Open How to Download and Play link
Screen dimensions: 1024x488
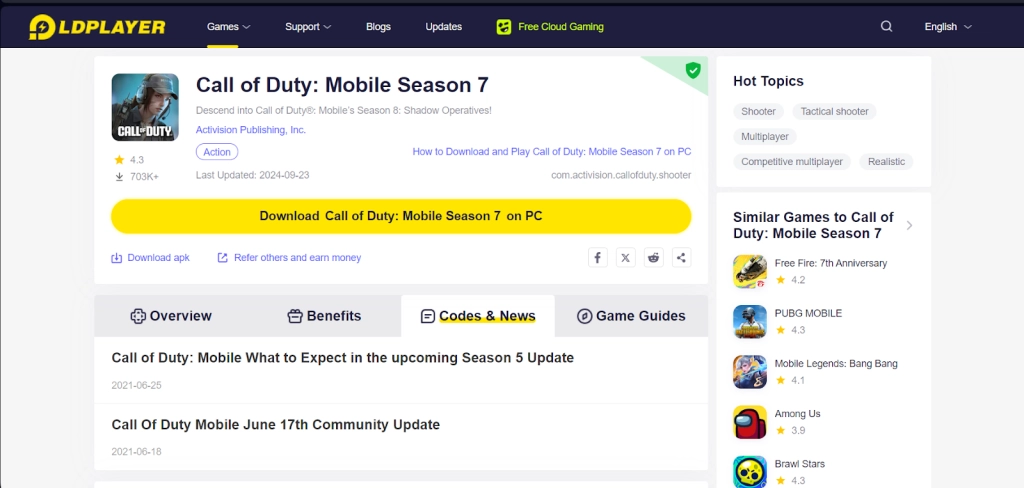point(552,152)
